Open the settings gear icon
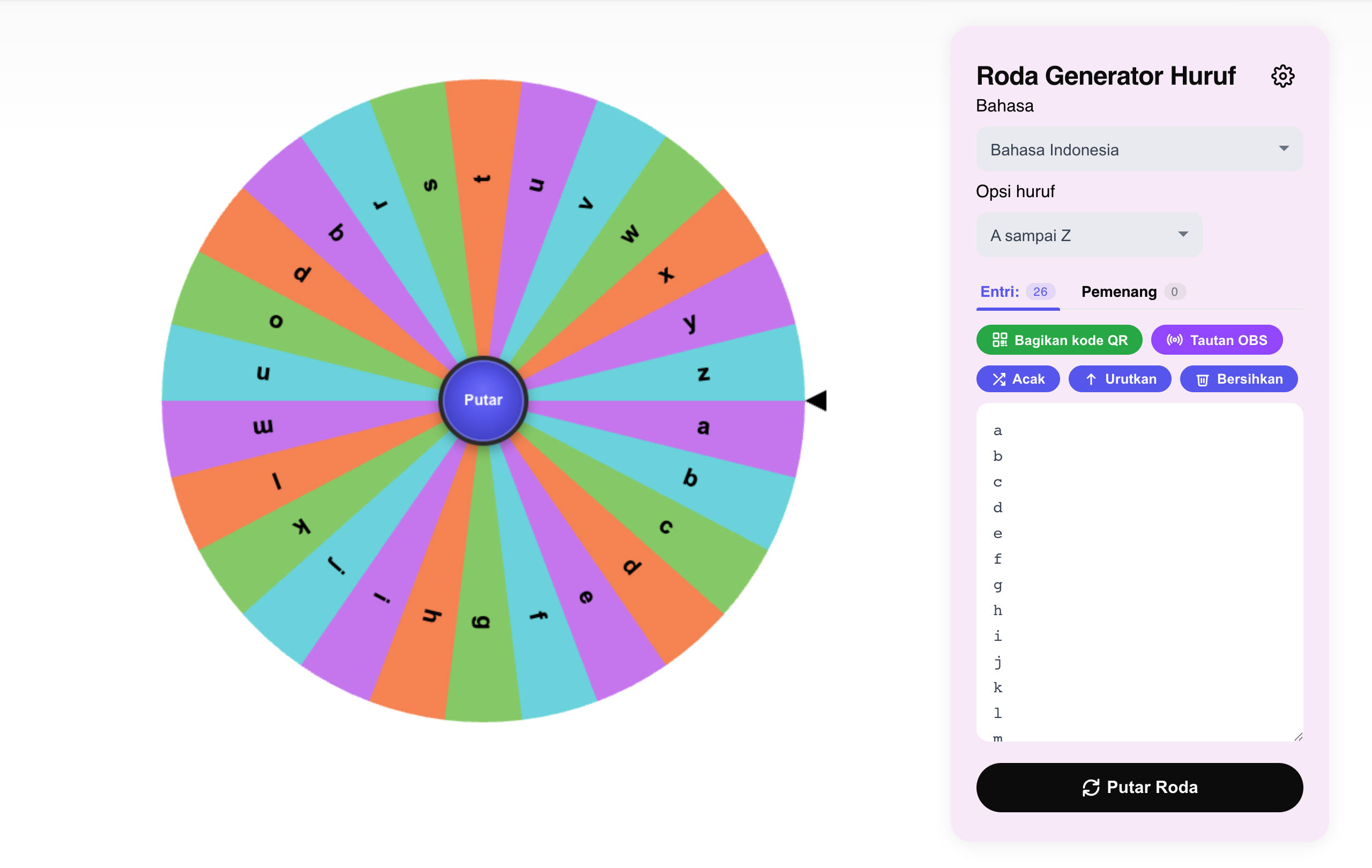This screenshot has width=1372, height=868. (1282, 76)
